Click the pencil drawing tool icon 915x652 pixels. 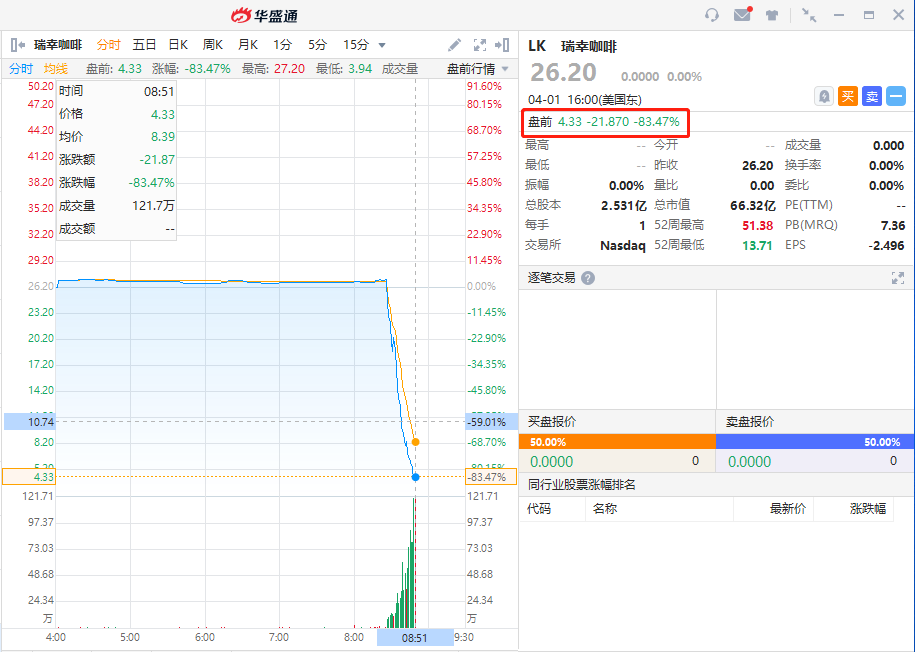point(454,45)
